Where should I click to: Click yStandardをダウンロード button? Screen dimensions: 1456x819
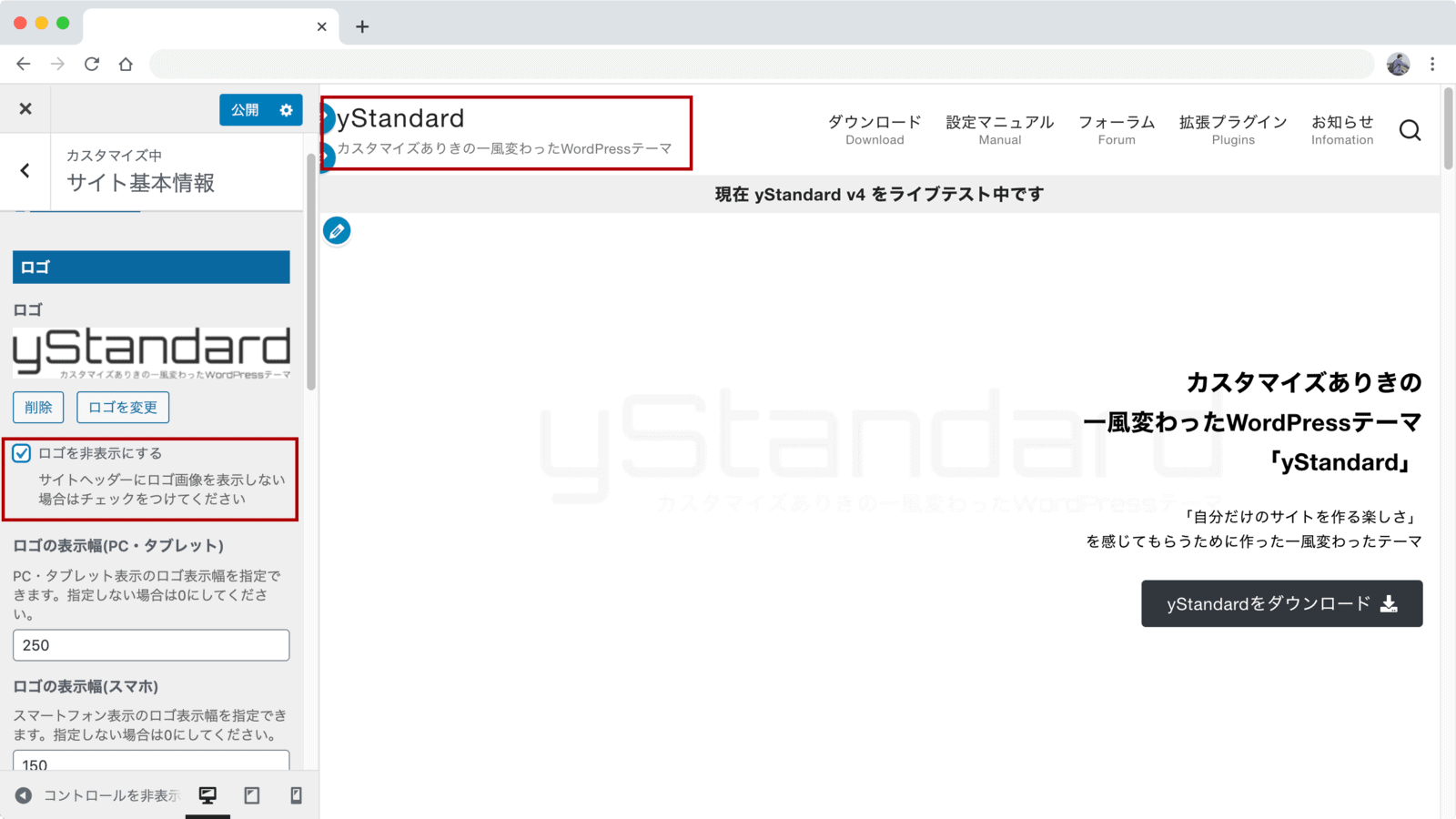[1282, 603]
